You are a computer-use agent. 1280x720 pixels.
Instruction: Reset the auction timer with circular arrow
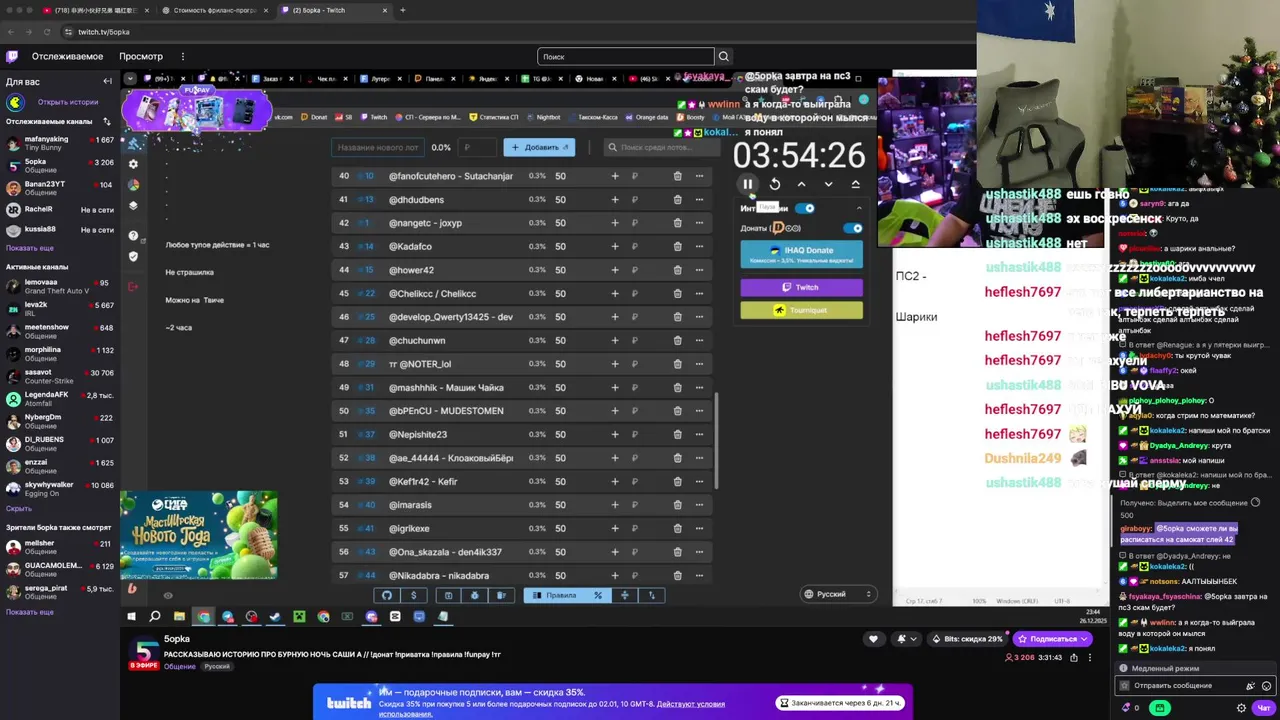tap(774, 184)
